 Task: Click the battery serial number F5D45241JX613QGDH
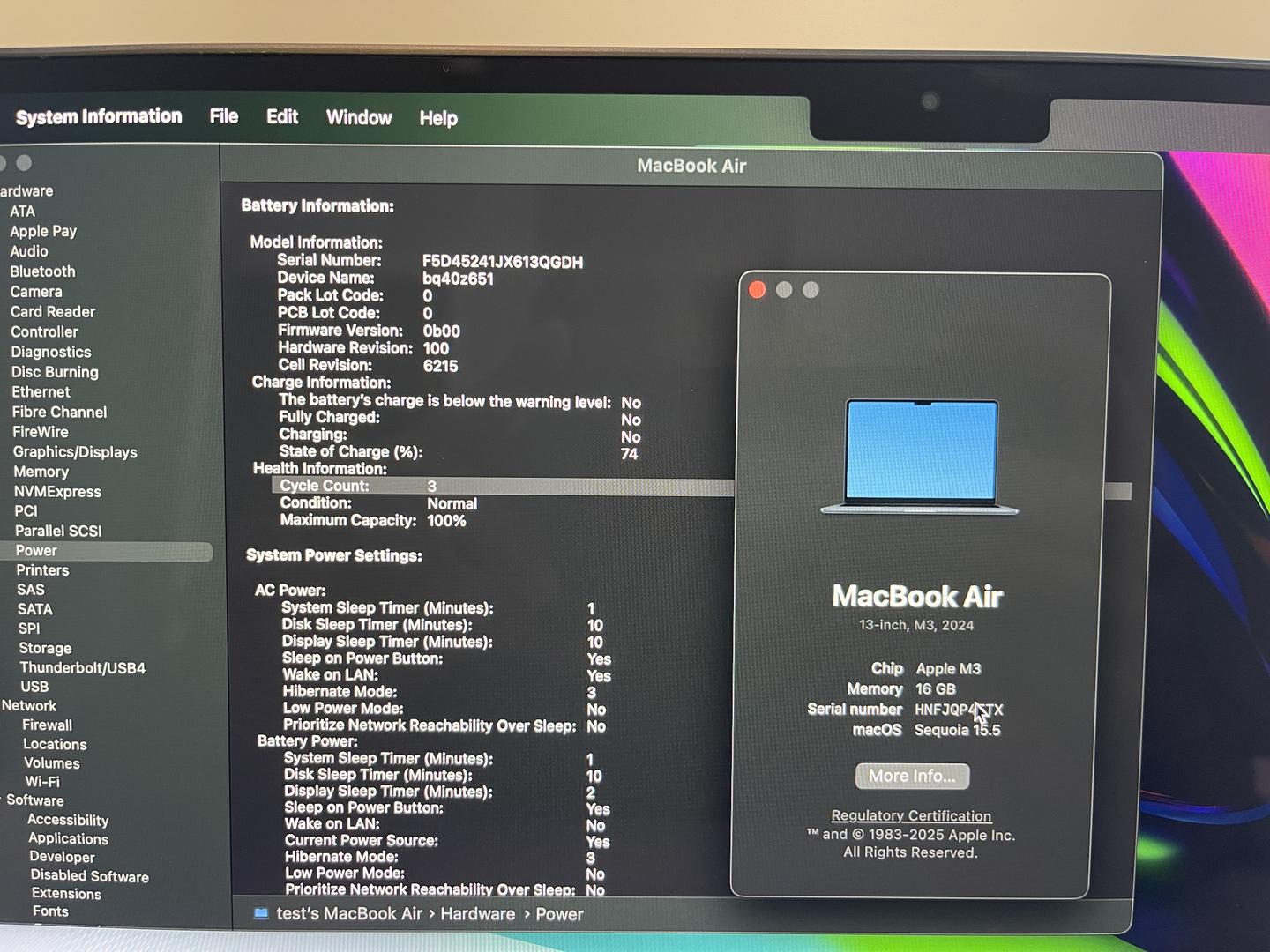[503, 262]
